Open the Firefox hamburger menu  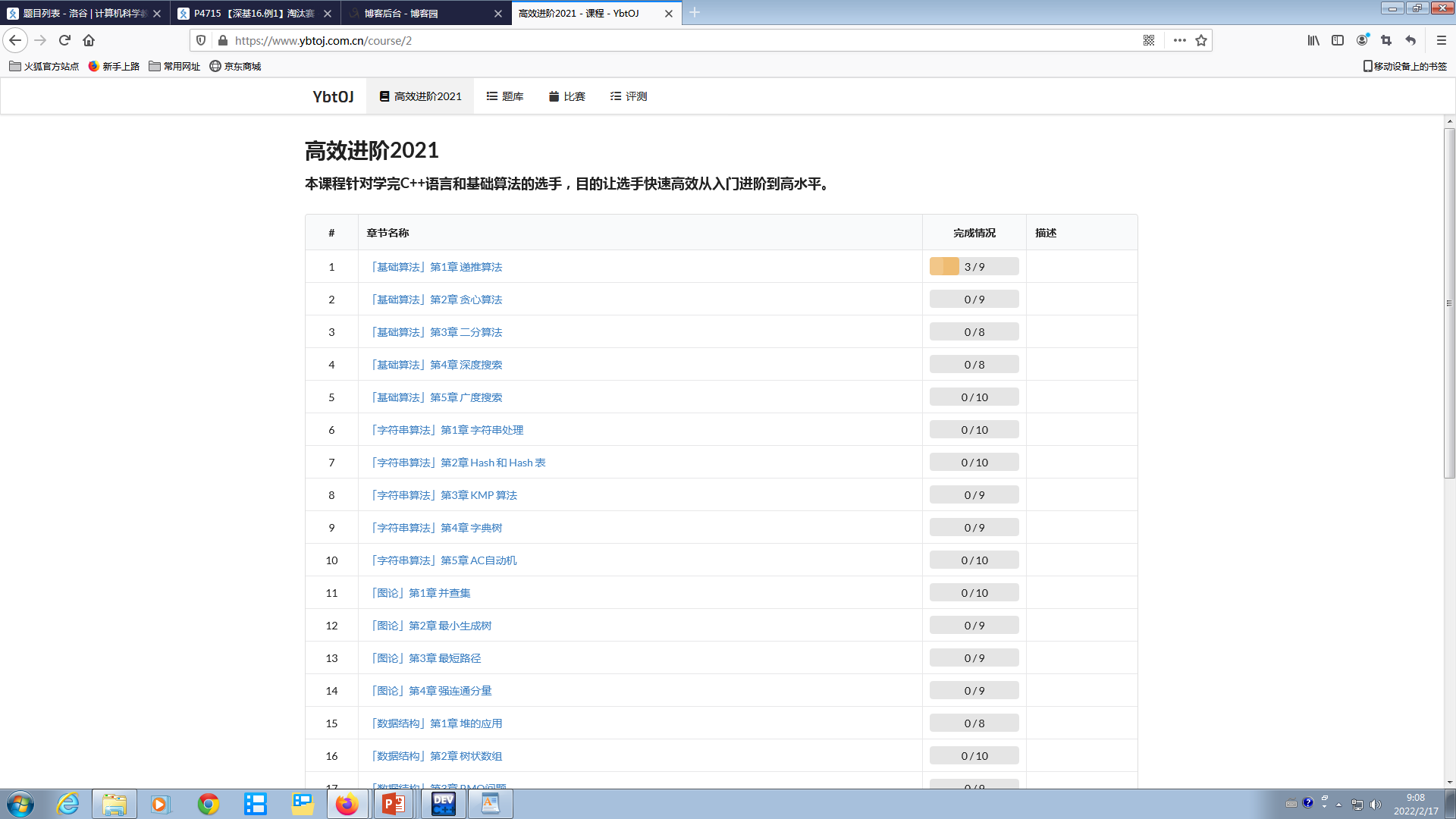point(1442,40)
